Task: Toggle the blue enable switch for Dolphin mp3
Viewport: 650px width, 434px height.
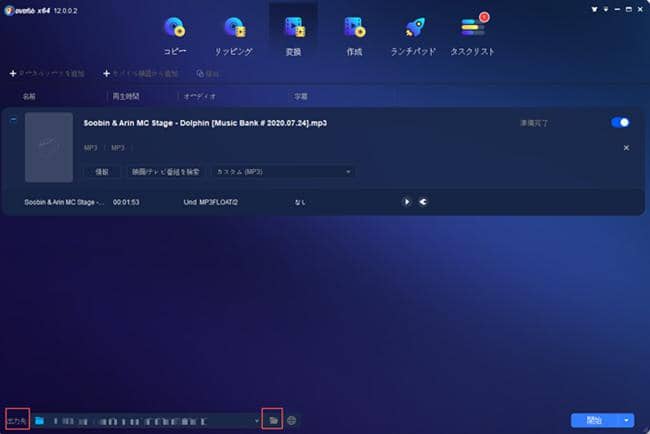Action: coord(620,122)
